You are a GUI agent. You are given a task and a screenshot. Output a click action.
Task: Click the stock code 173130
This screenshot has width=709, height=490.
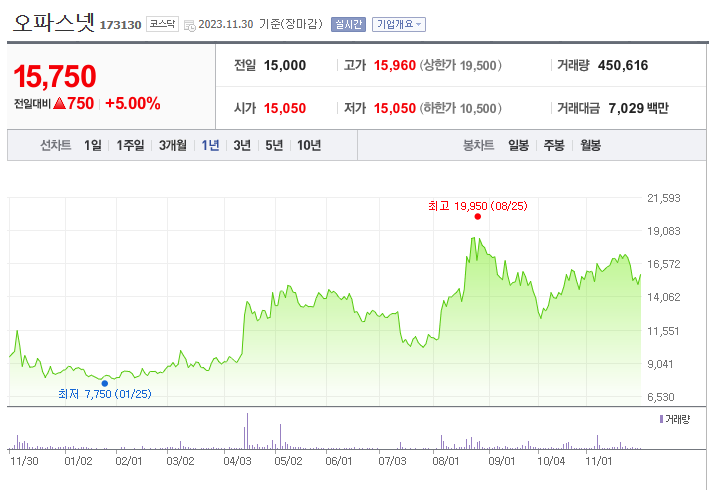click(120, 25)
